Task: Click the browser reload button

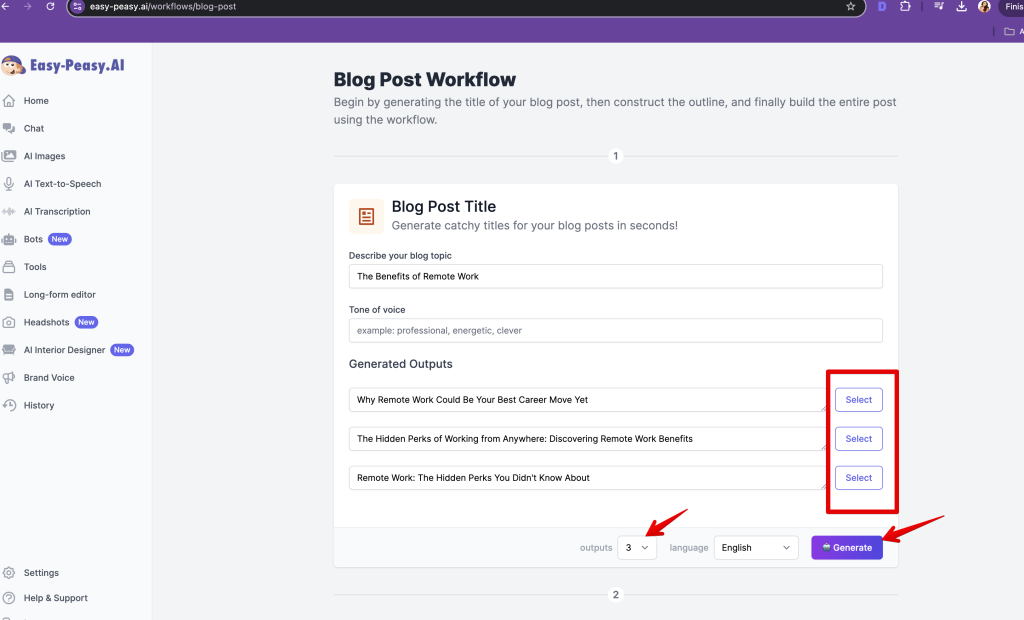Action: click(50, 6)
